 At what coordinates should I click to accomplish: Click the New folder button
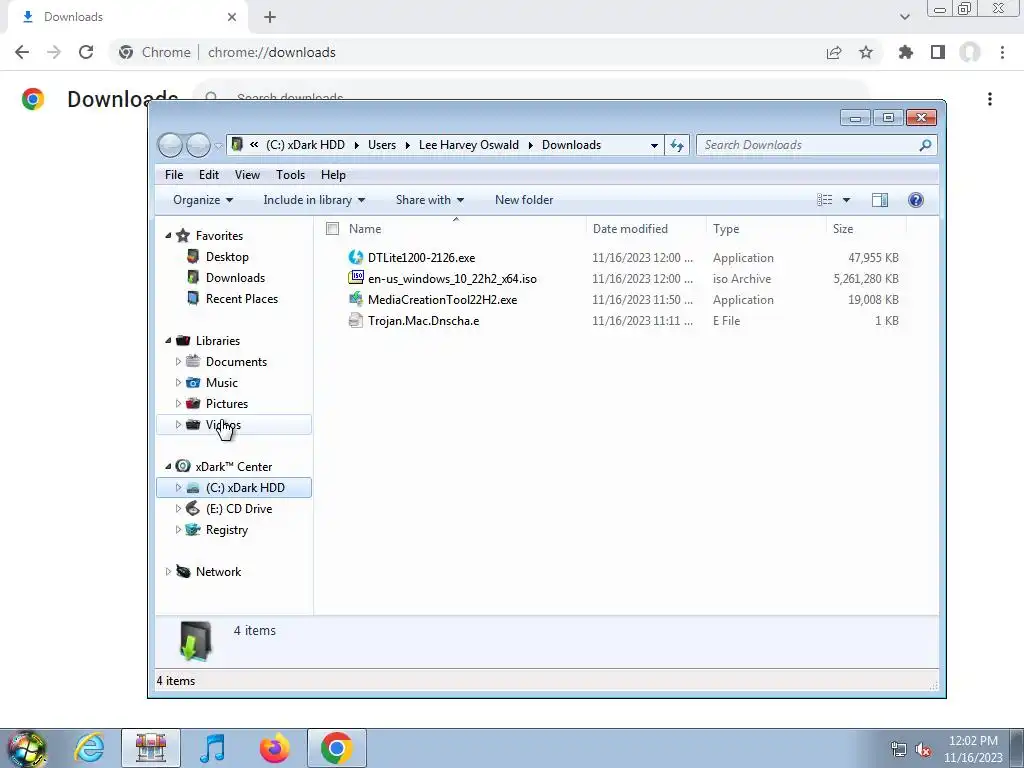(x=524, y=200)
